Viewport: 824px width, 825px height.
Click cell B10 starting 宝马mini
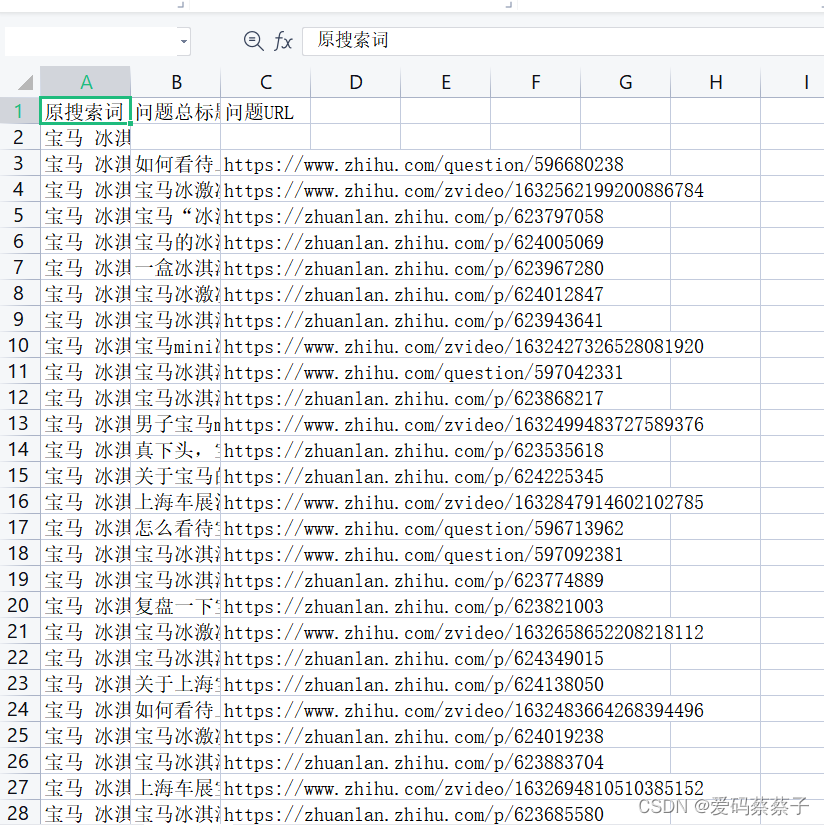[x=176, y=345]
